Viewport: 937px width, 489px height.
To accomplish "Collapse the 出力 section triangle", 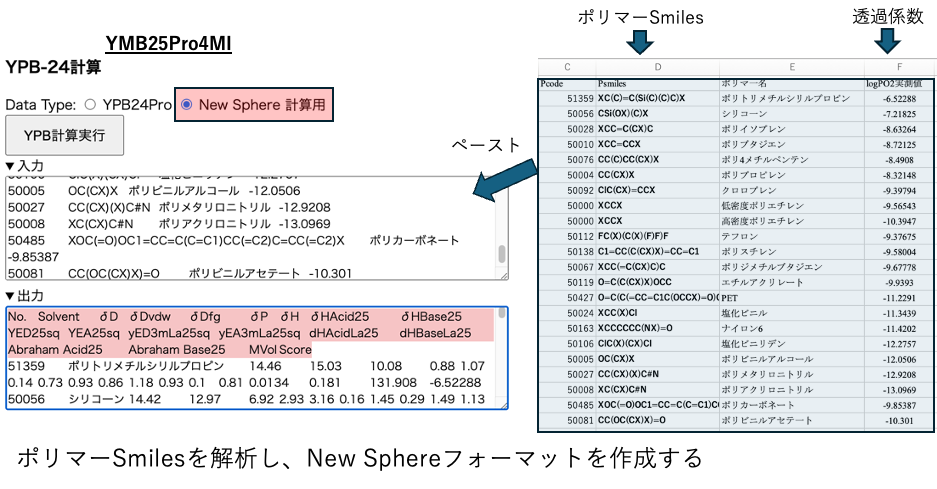I will [10, 296].
